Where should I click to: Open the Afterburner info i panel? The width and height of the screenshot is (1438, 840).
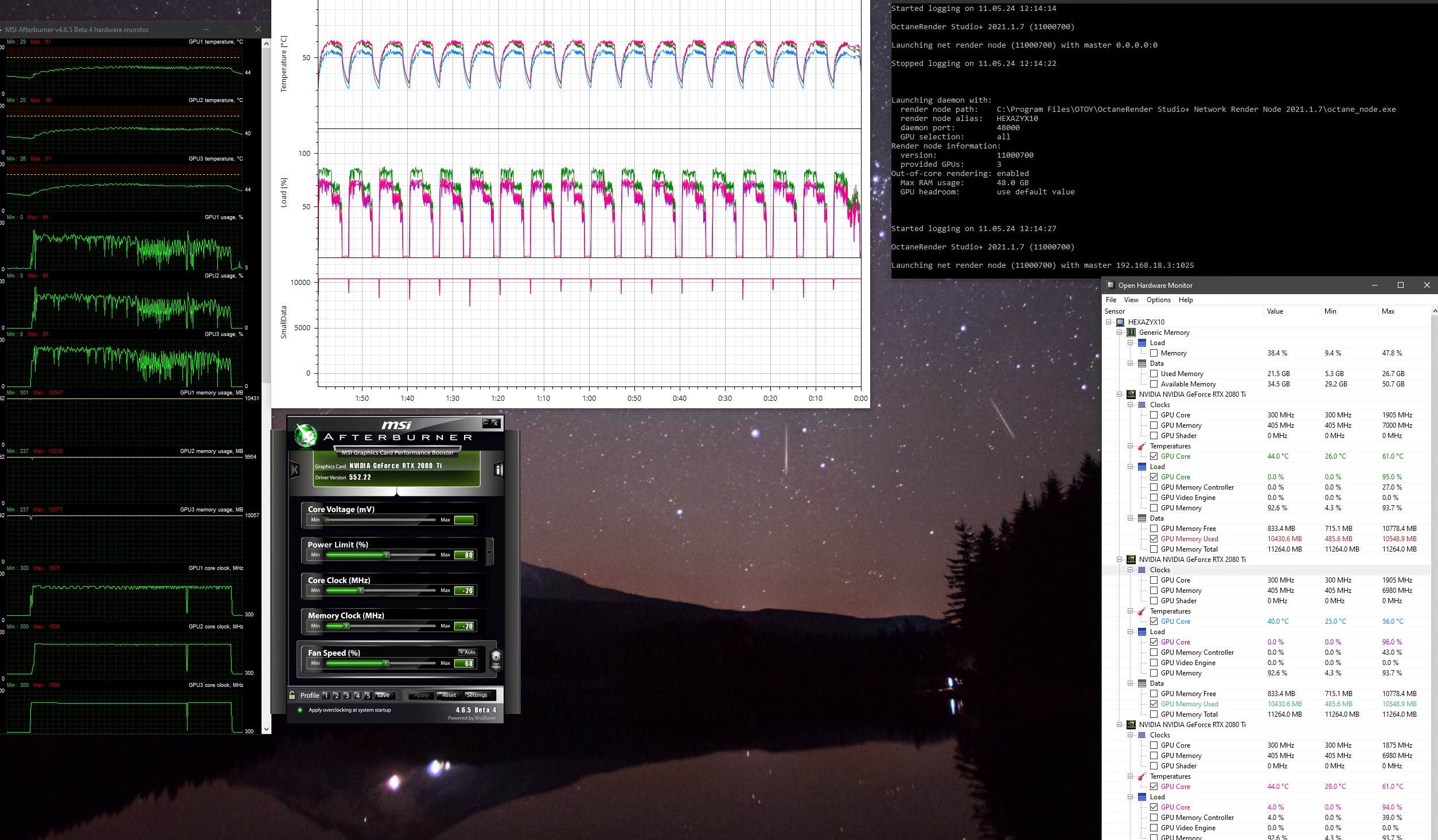(498, 470)
